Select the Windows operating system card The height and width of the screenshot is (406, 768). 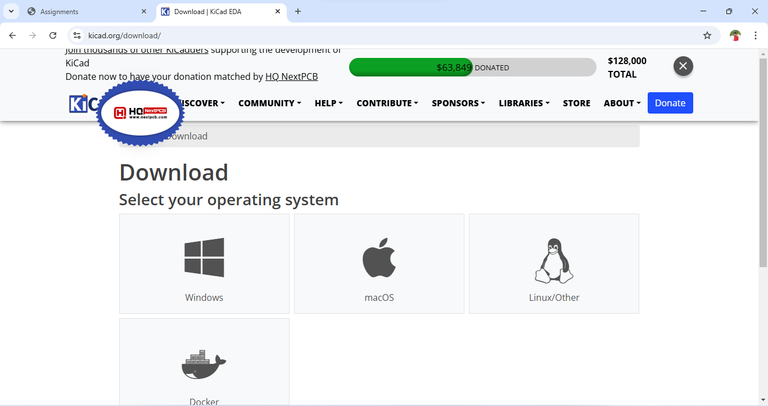tap(204, 263)
